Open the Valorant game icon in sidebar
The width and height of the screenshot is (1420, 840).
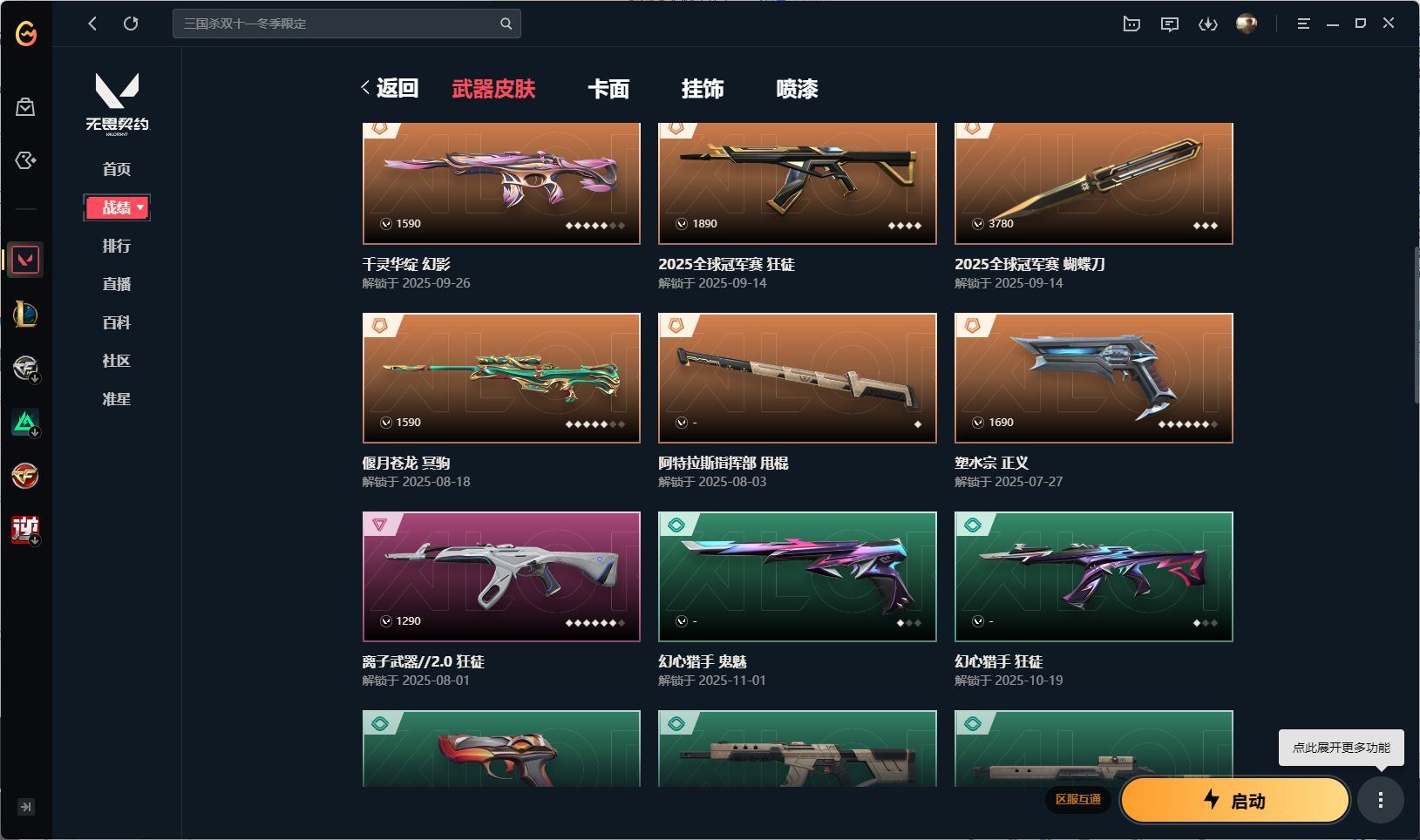pos(25,260)
